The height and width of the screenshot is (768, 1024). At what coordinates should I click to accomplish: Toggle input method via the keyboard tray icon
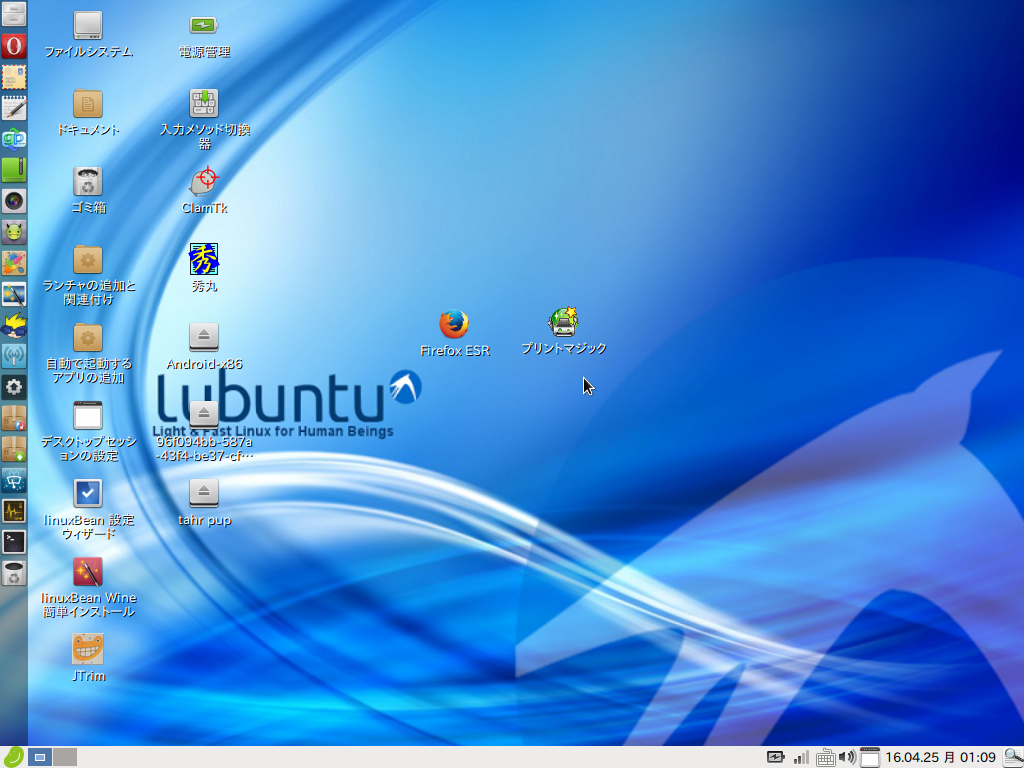[826, 757]
